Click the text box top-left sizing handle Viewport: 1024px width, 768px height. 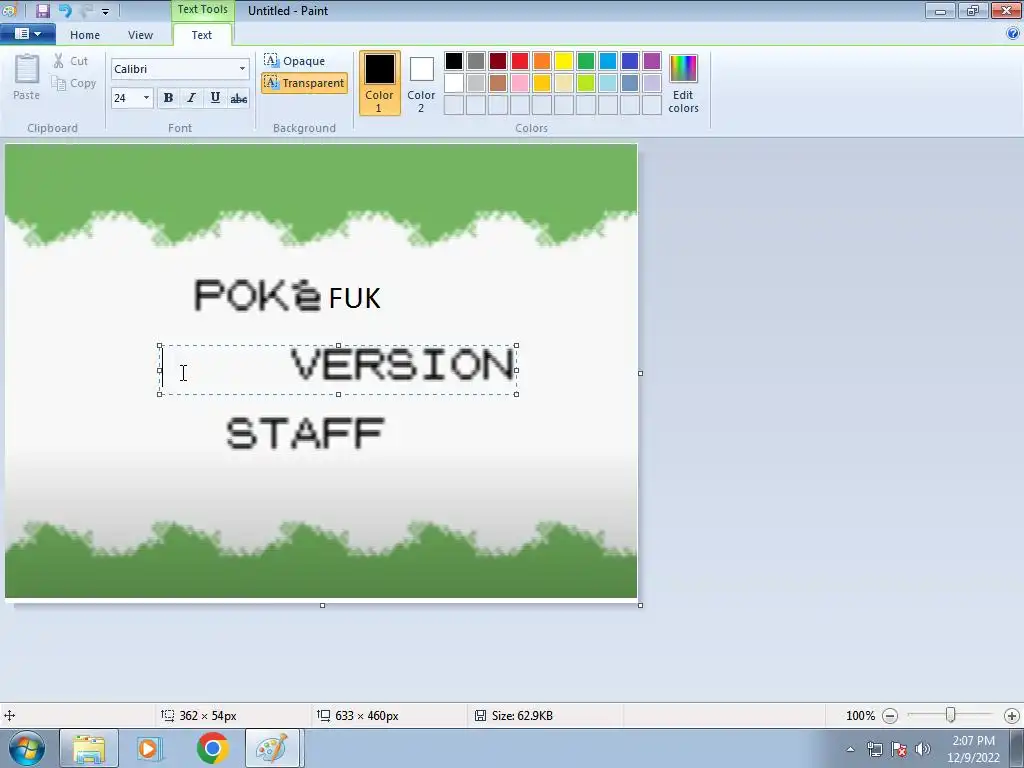point(160,346)
